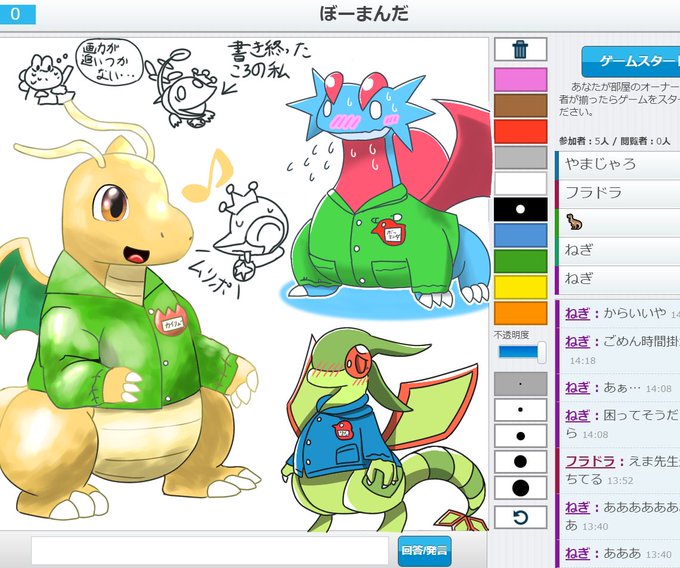This screenshot has height=568, width=680.
Task: Focus the answer text input field
Action: (x=209, y=551)
